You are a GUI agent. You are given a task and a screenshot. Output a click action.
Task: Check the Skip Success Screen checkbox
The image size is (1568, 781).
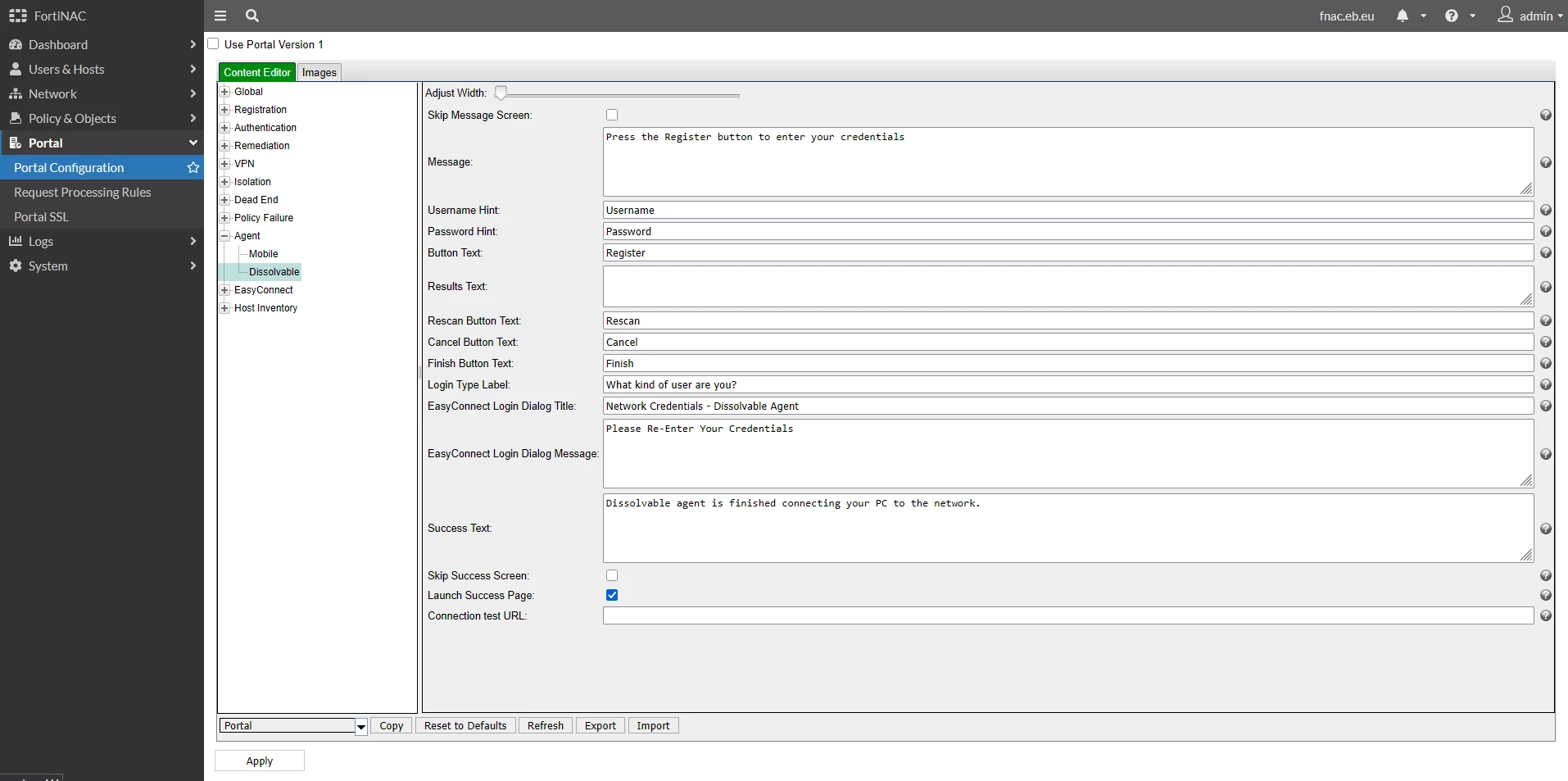(x=612, y=575)
